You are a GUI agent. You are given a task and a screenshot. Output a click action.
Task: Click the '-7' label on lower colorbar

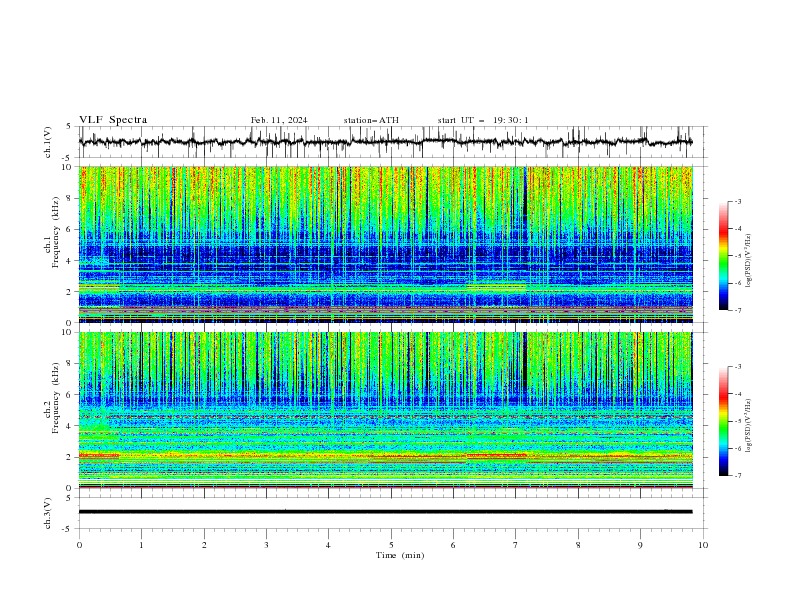tap(738, 475)
